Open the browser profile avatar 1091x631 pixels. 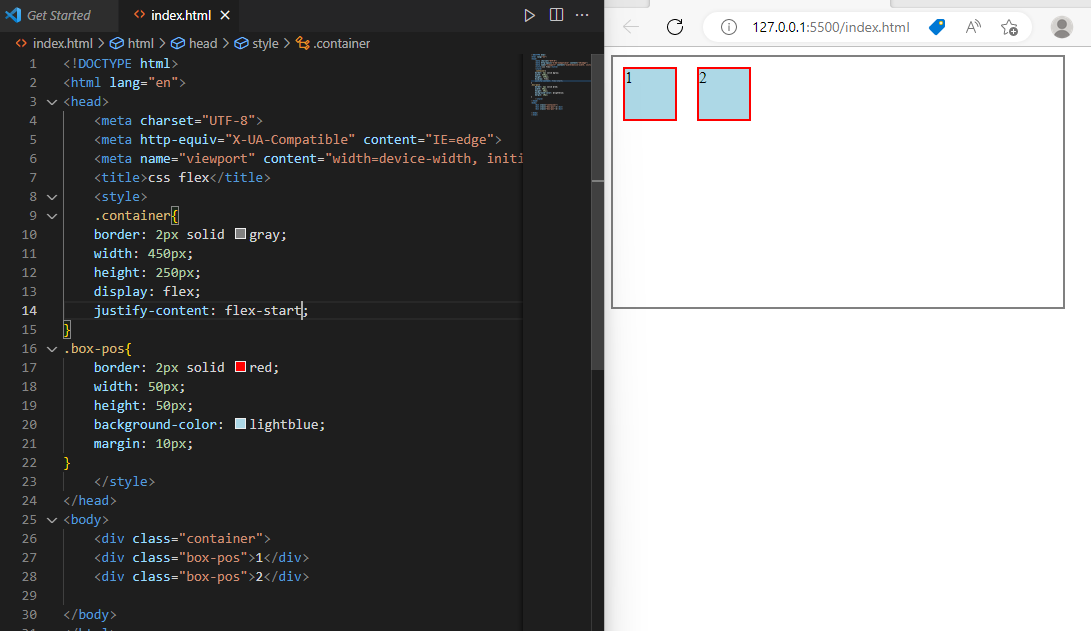point(1062,27)
